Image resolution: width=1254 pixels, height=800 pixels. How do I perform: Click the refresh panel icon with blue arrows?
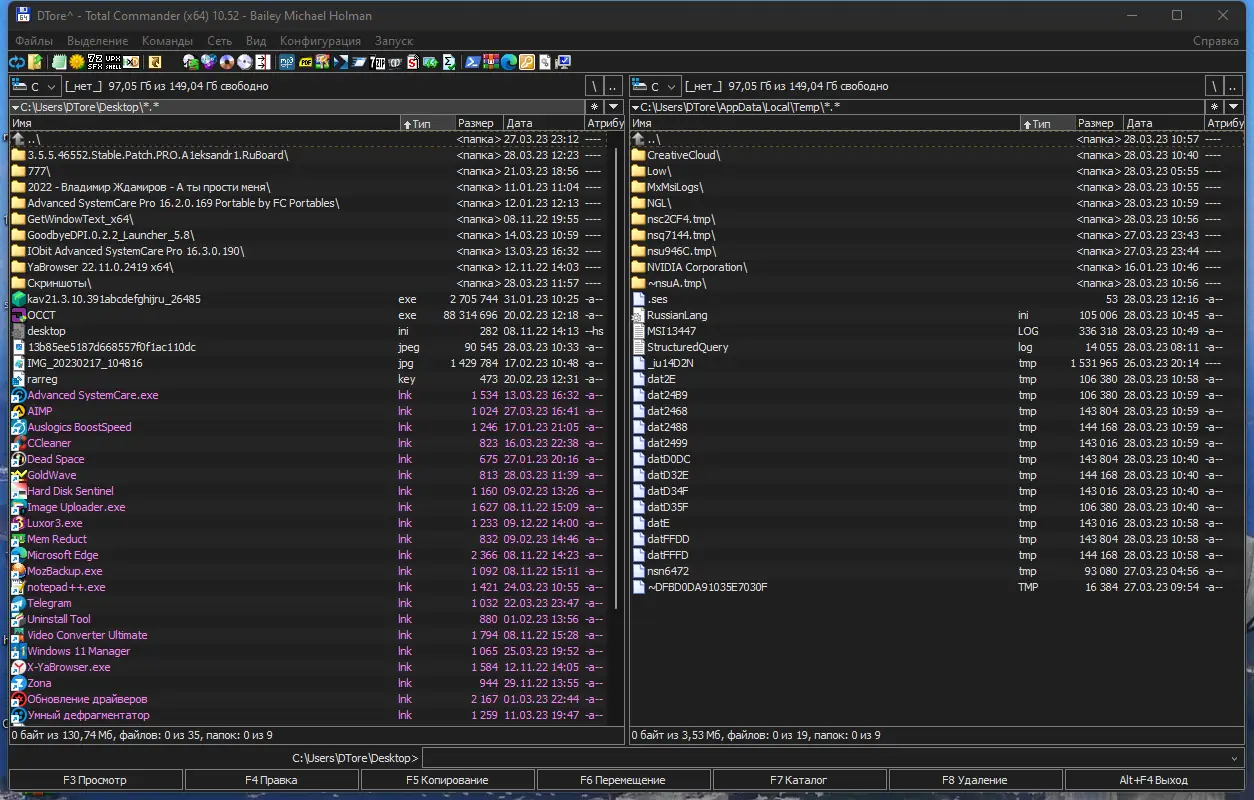click(x=17, y=62)
